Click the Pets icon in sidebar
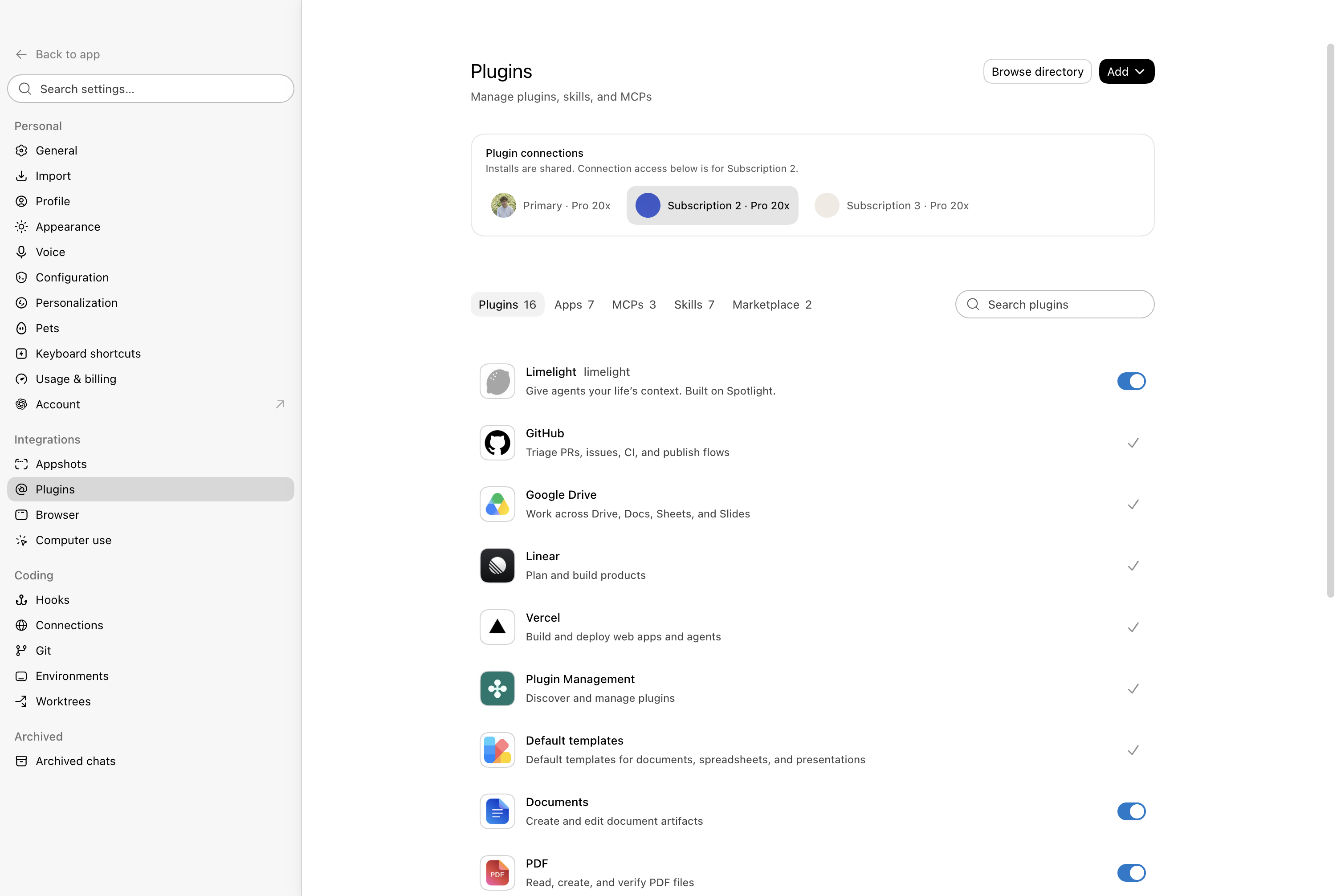1337x896 pixels. tap(21, 329)
